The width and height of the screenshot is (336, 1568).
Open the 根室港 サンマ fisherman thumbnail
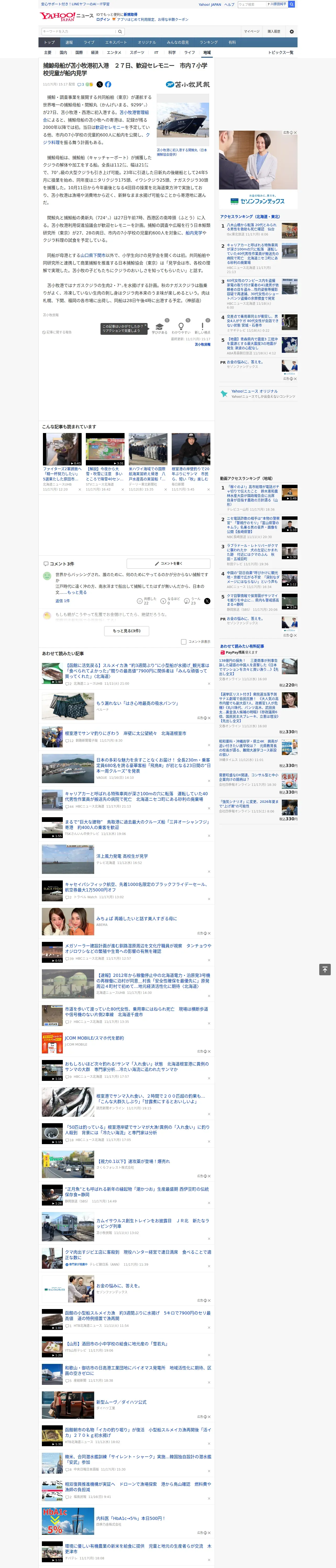pyautogui.click(x=191, y=450)
